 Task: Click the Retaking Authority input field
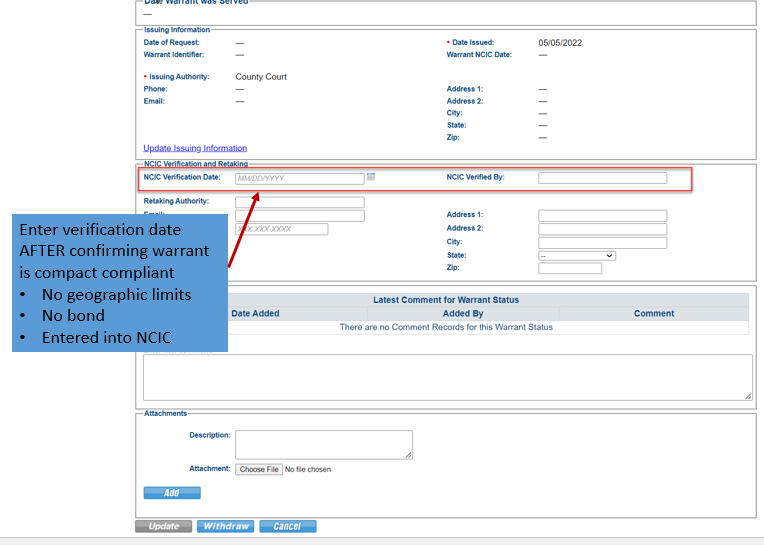coord(300,202)
